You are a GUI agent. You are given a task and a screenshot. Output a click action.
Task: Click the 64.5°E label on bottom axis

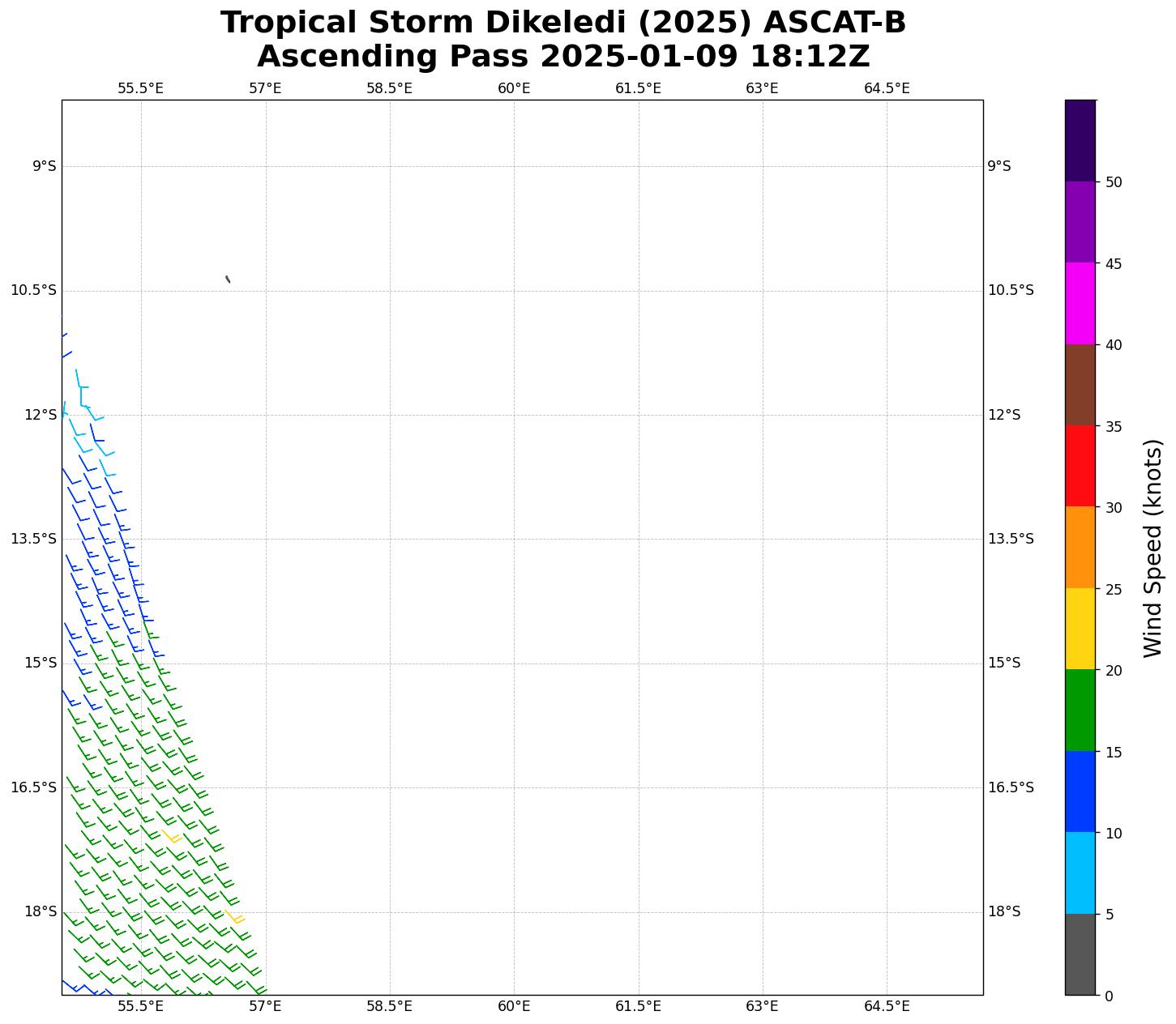tap(887, 1006)
